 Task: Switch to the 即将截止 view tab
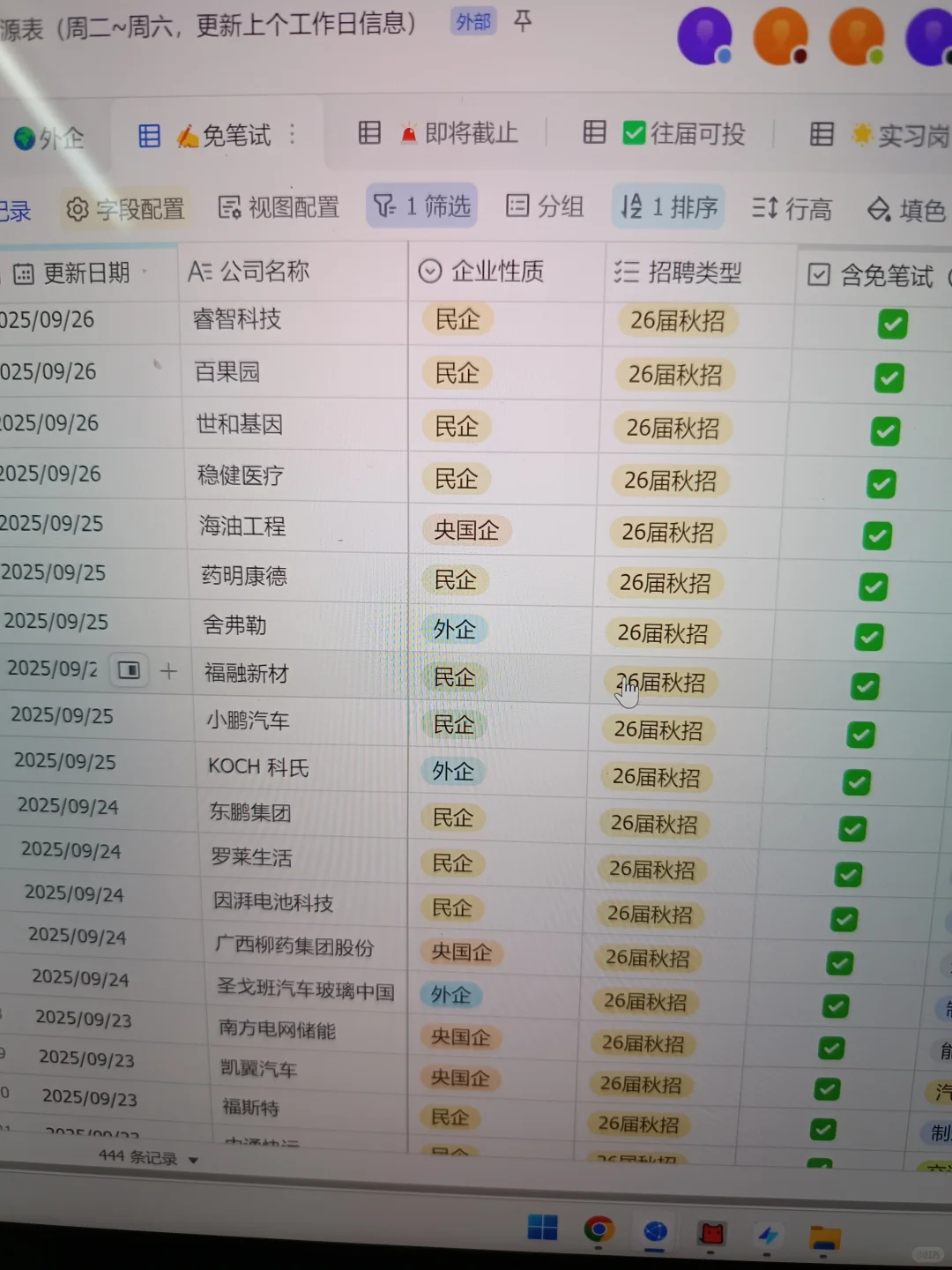438,133
